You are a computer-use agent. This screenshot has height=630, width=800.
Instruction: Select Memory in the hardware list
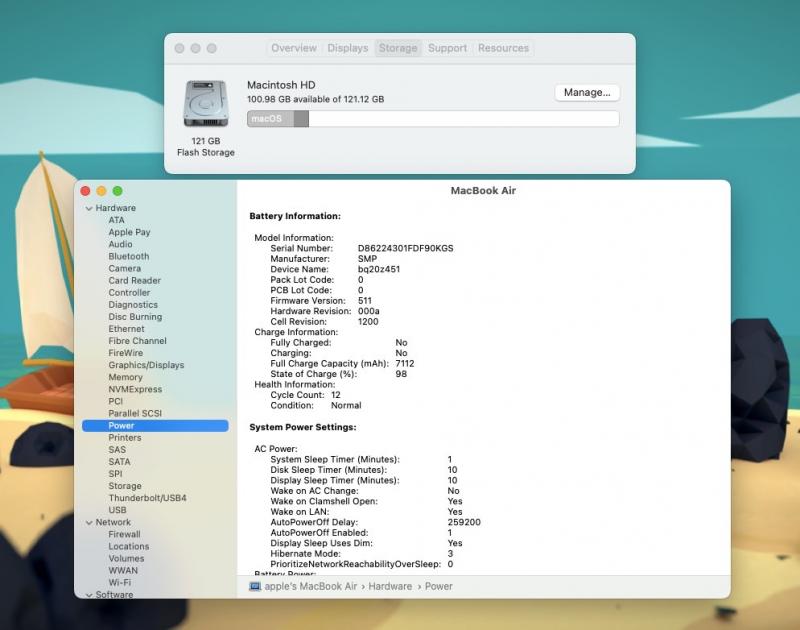tap(125, 377)
